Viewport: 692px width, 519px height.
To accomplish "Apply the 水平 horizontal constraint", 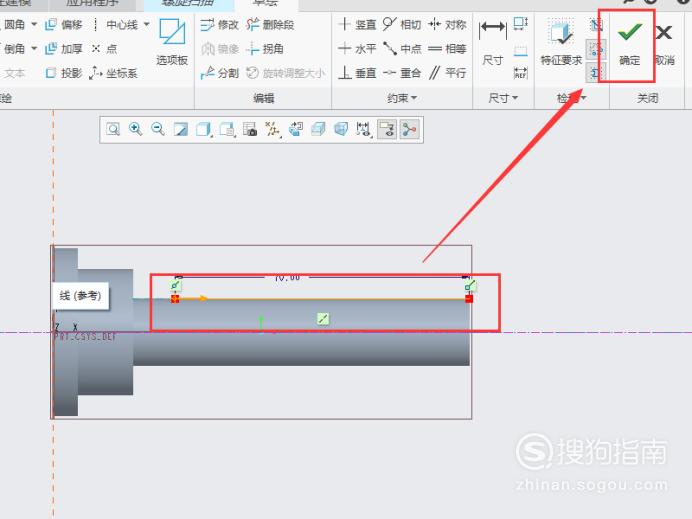I will (x=357, y=49).
